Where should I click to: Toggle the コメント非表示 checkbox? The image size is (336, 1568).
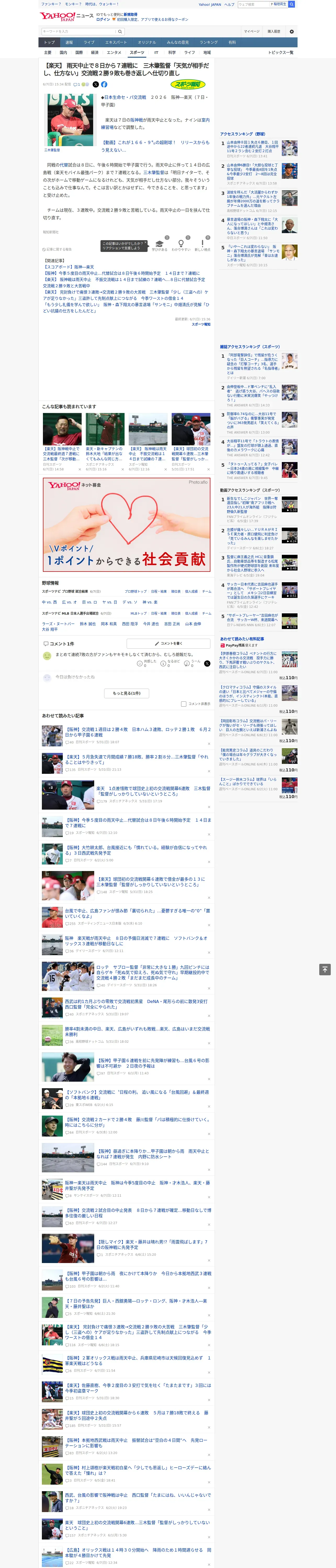(183, 704)
